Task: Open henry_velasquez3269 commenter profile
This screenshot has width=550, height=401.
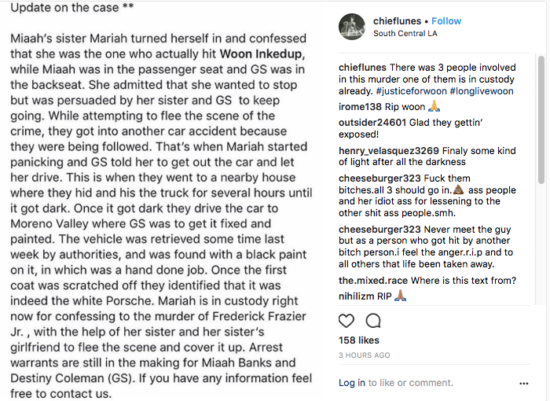Action: point(389,151)
